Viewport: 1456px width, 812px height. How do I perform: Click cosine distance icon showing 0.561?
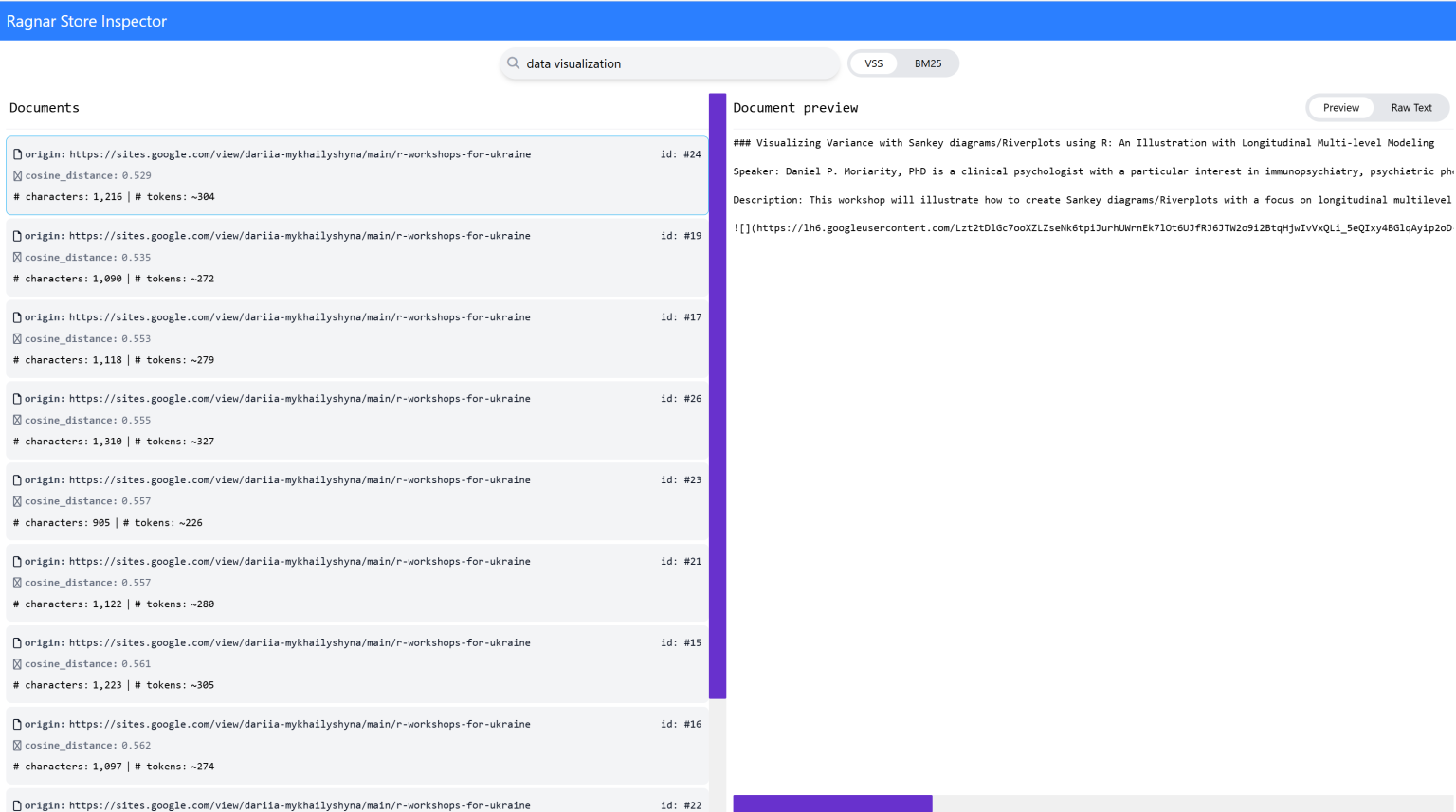[17, 664]
